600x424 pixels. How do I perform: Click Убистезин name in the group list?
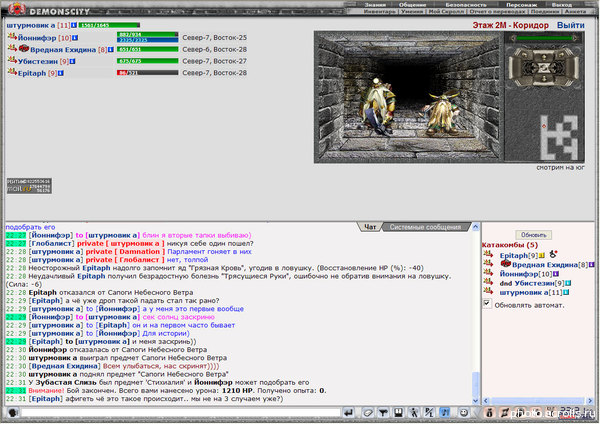point(38,61)
